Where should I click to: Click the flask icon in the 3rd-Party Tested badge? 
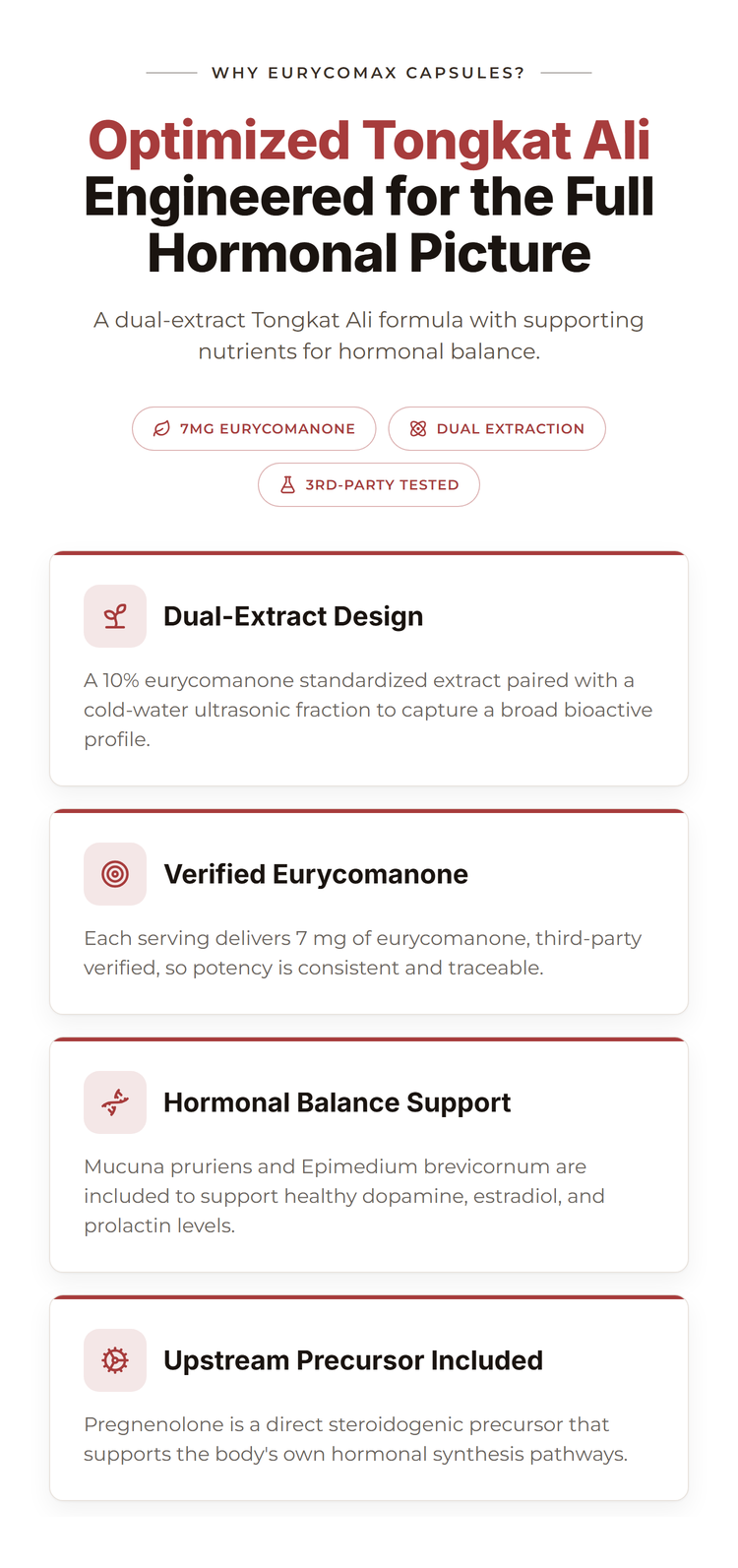pyautogui.click(x=287, y=485)
